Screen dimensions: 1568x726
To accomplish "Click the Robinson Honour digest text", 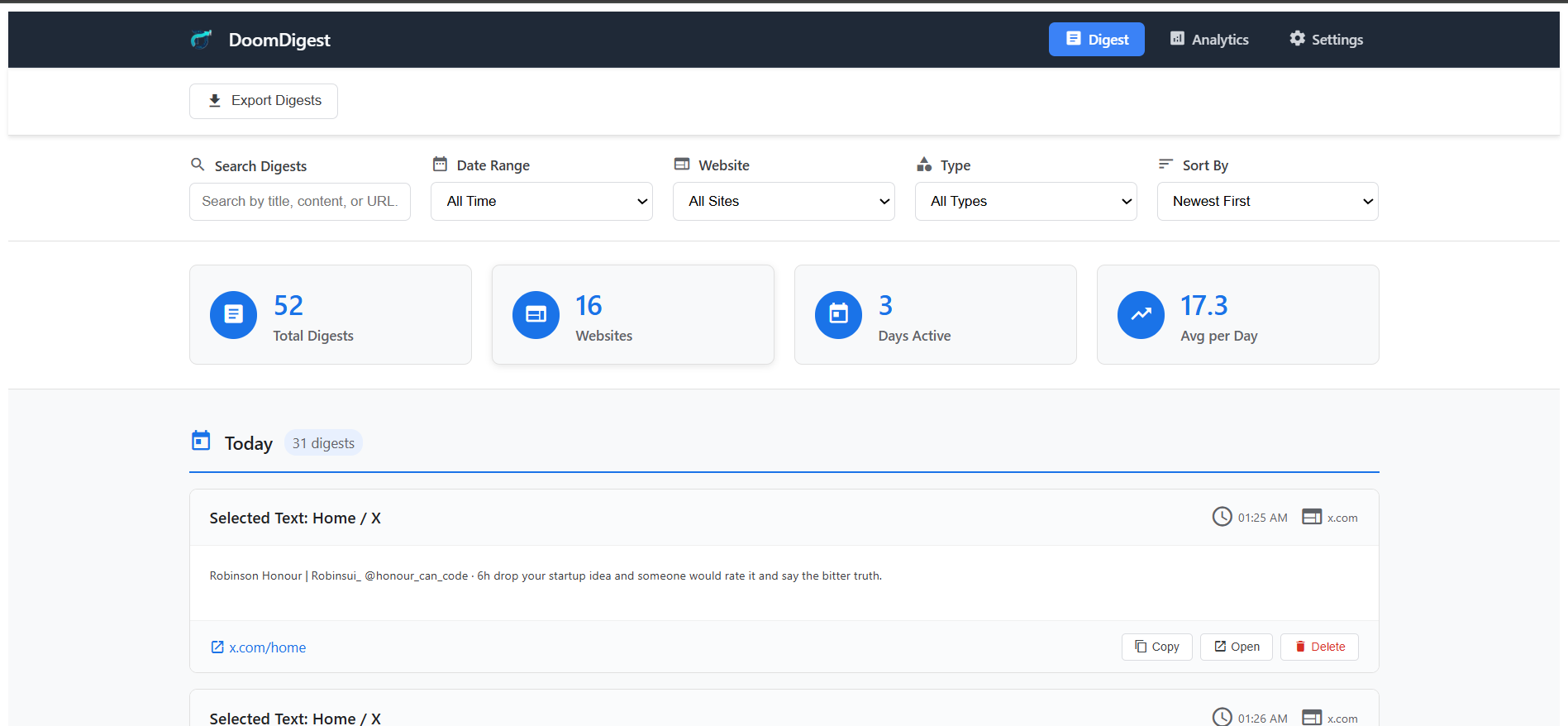I will click(546, 576).
